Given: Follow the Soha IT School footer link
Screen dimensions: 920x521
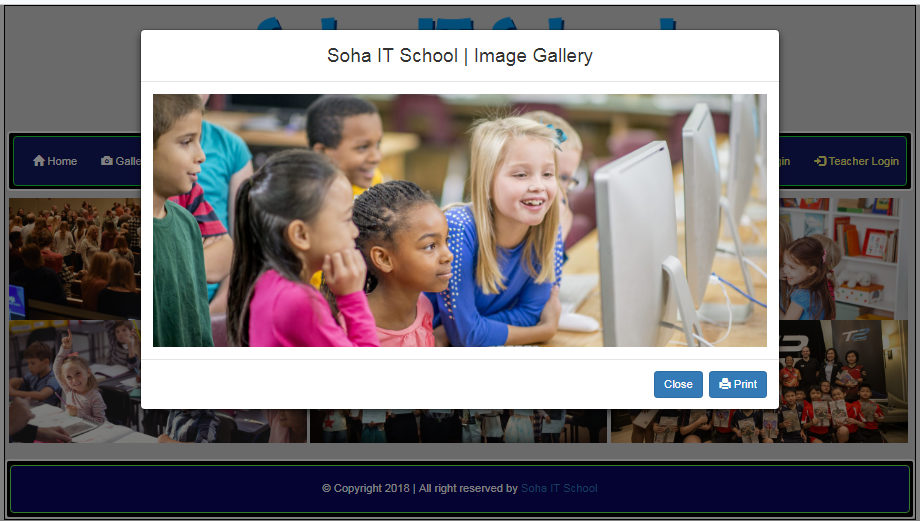Looking at the screenshot, I should (559, 488).
